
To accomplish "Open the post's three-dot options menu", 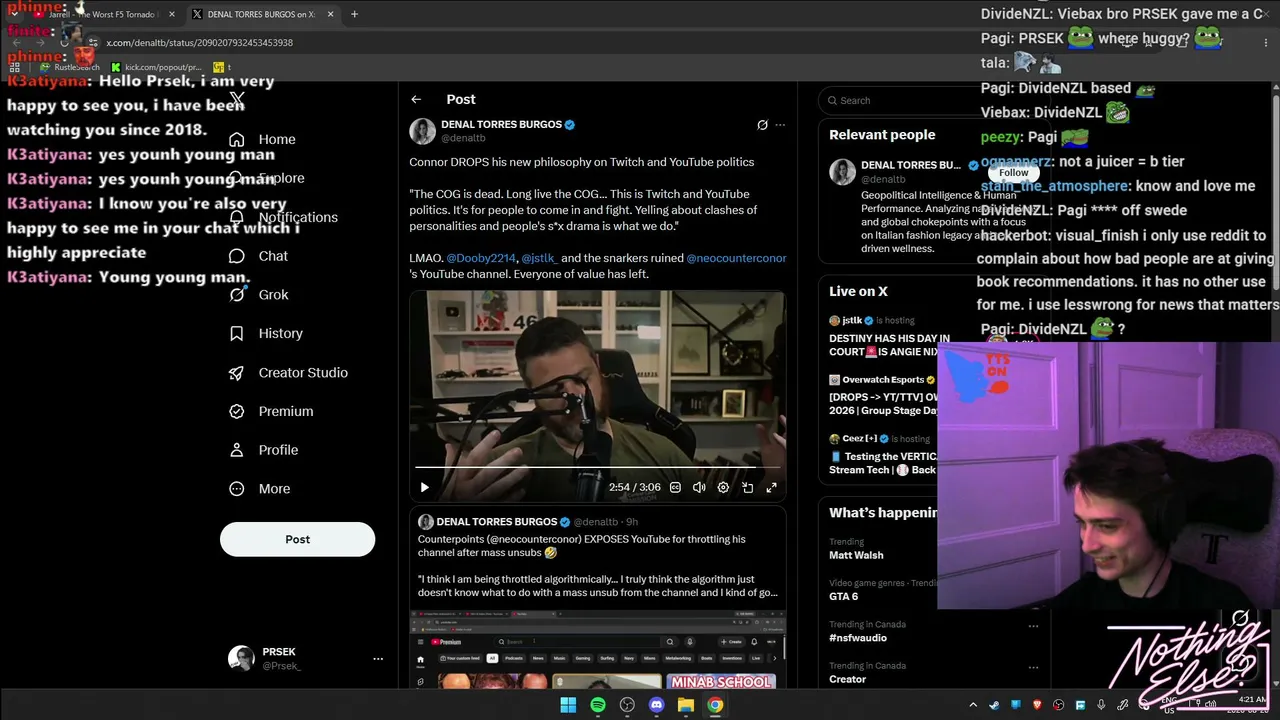I will (780, 125).
